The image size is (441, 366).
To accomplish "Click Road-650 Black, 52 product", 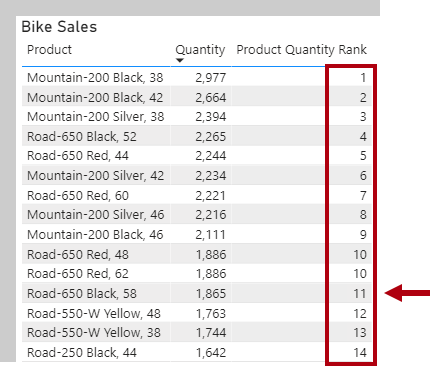I will (82, 137).
